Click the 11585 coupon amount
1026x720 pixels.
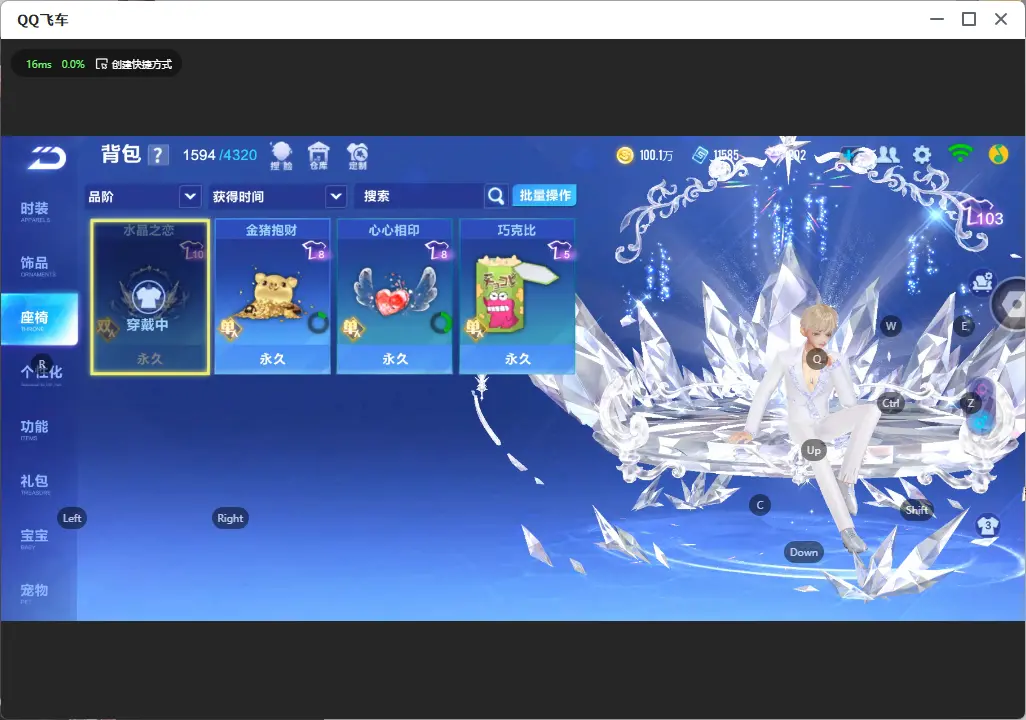pos(726,155)
